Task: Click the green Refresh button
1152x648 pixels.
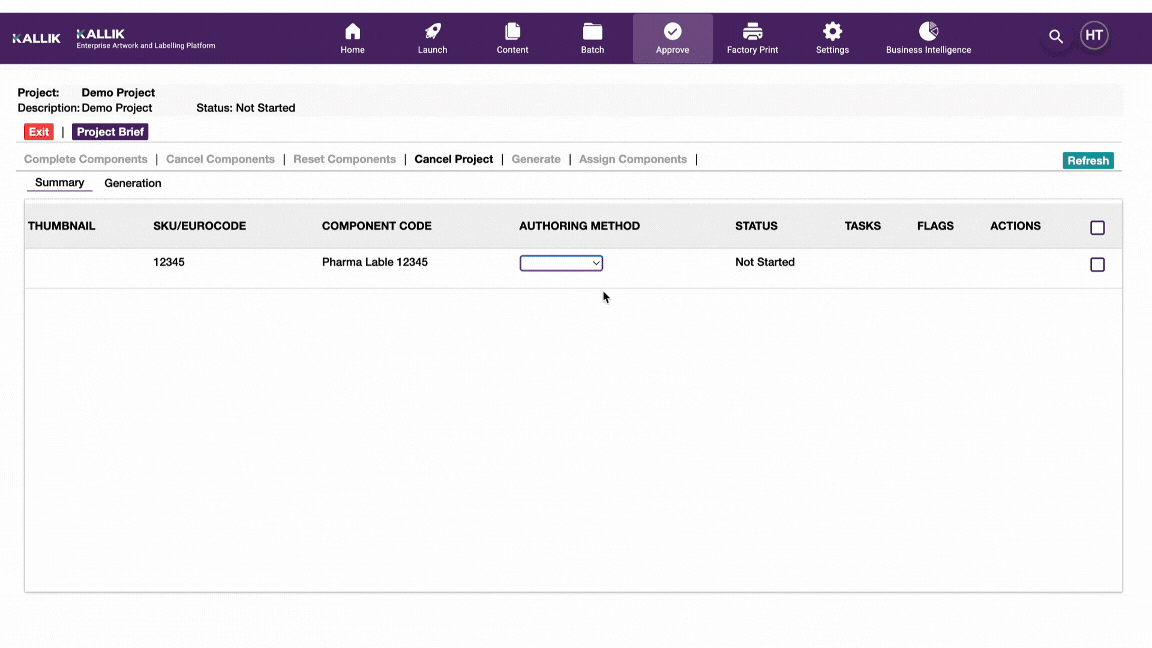Action: (x=1087, y=160)
